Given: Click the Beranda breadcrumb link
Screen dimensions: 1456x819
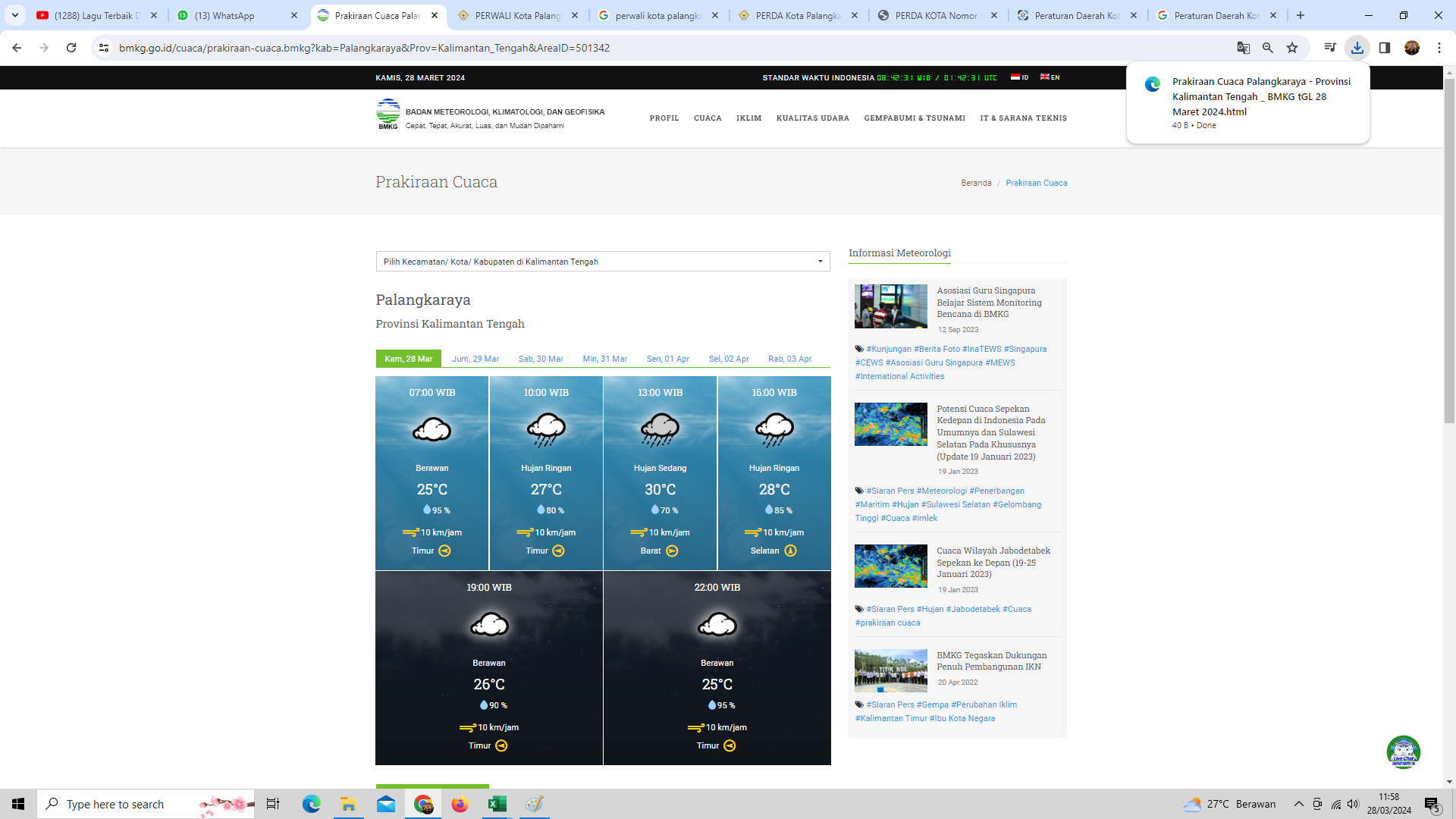Looking at the screenshot, I should [976, 183].
